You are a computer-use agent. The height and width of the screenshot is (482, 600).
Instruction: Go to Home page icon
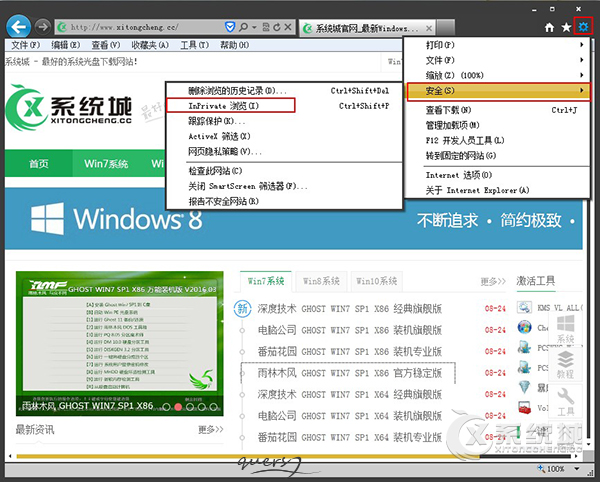tap(549, 27)
